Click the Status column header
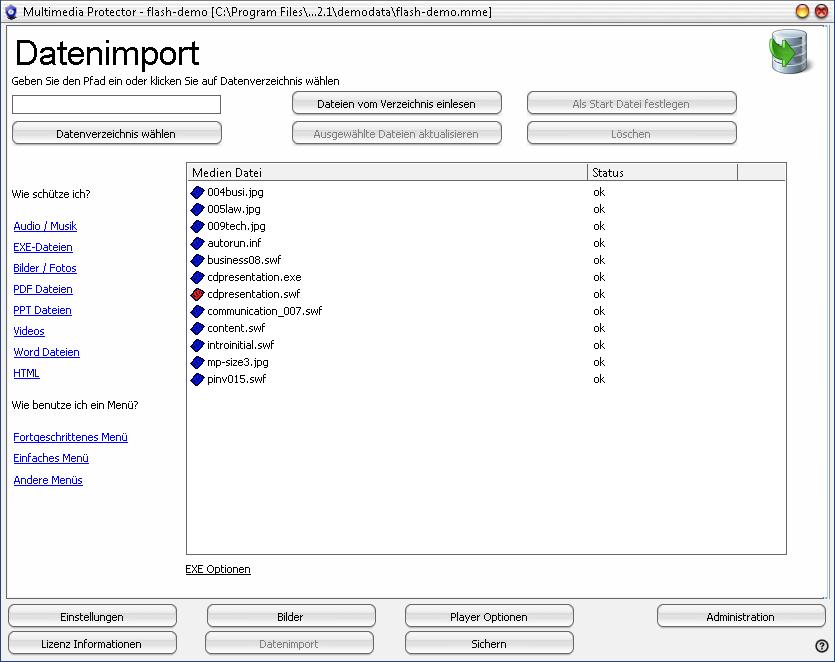Screen dimensions: 835x662 [661, 173]
